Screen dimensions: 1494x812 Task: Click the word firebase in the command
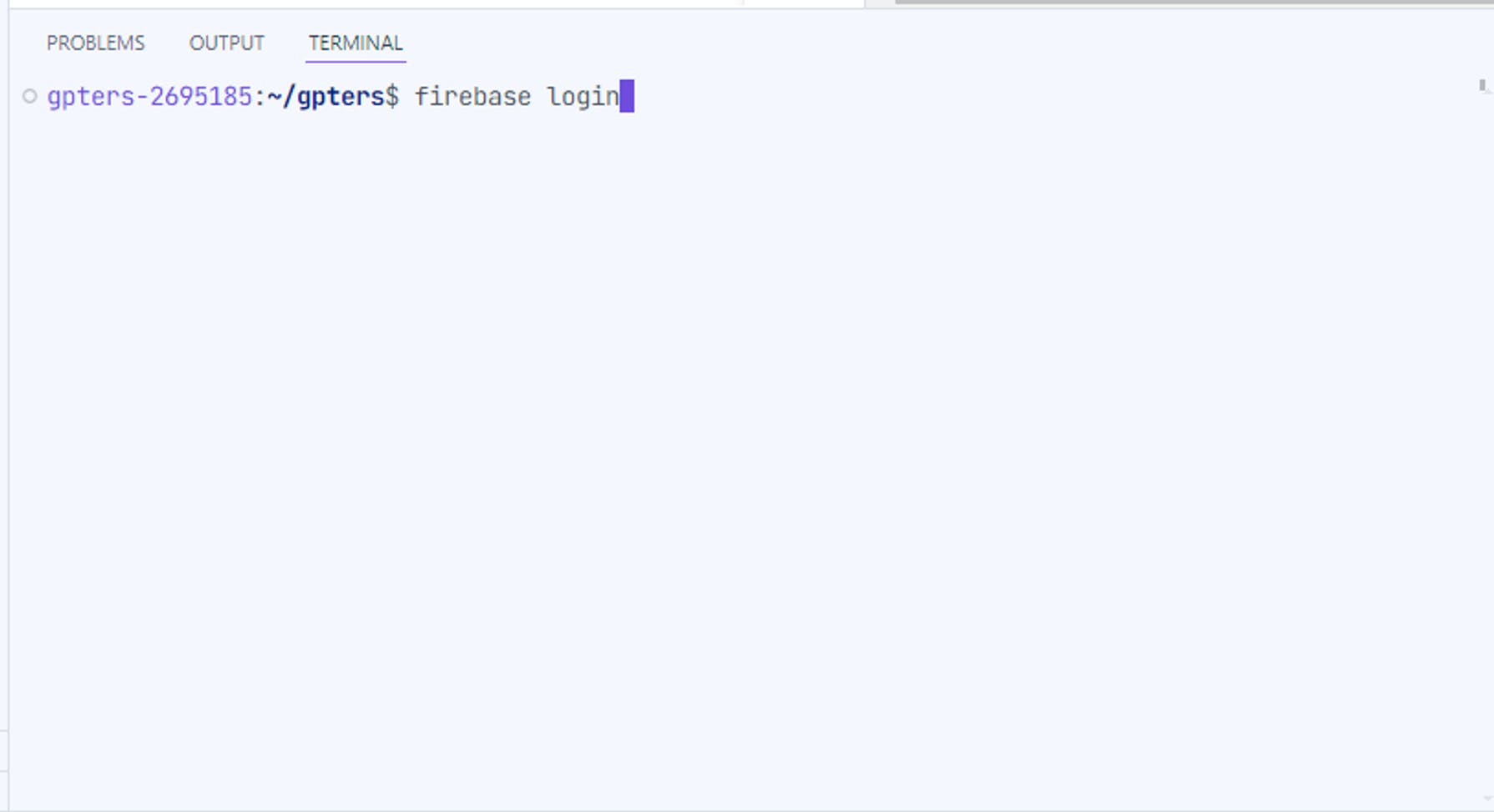472,97
